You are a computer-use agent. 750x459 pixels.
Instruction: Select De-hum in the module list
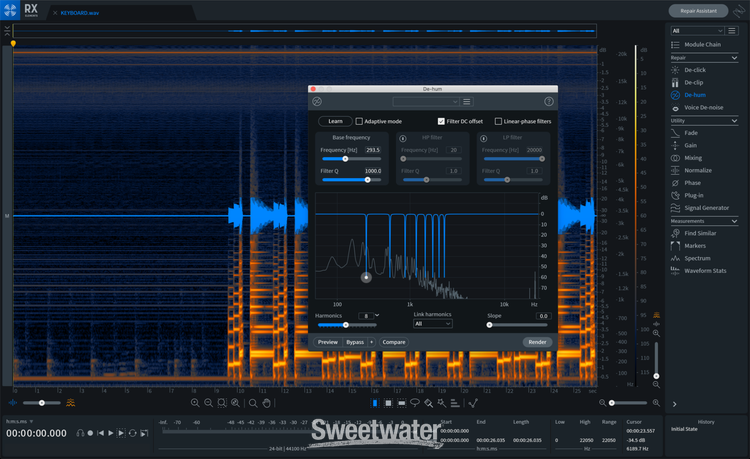tap(689, 95)
